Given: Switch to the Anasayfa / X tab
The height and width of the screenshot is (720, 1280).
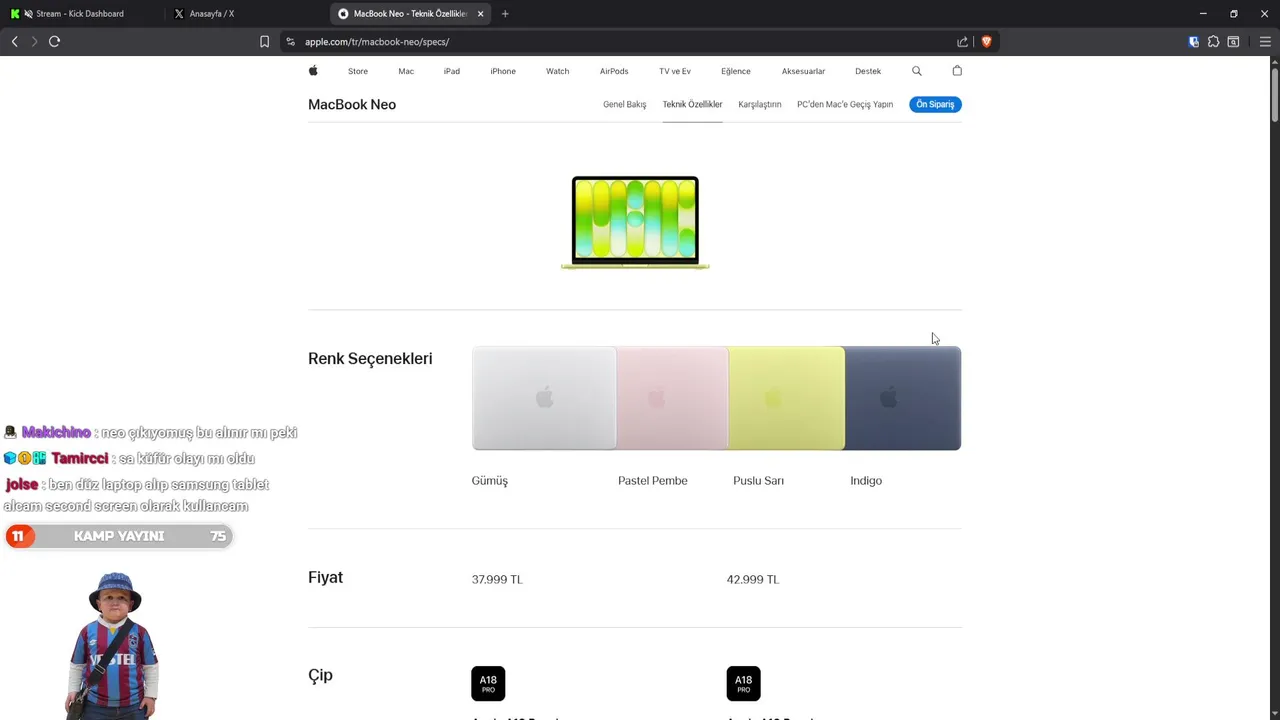Looking at the screenshot, I should [244, 14].
